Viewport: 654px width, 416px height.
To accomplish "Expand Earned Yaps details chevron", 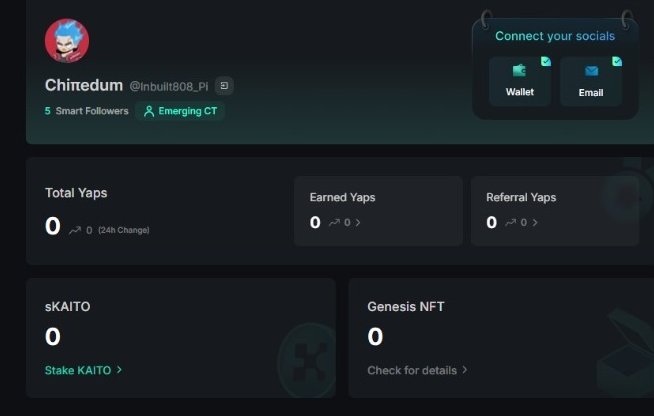I will coord(358,222).
